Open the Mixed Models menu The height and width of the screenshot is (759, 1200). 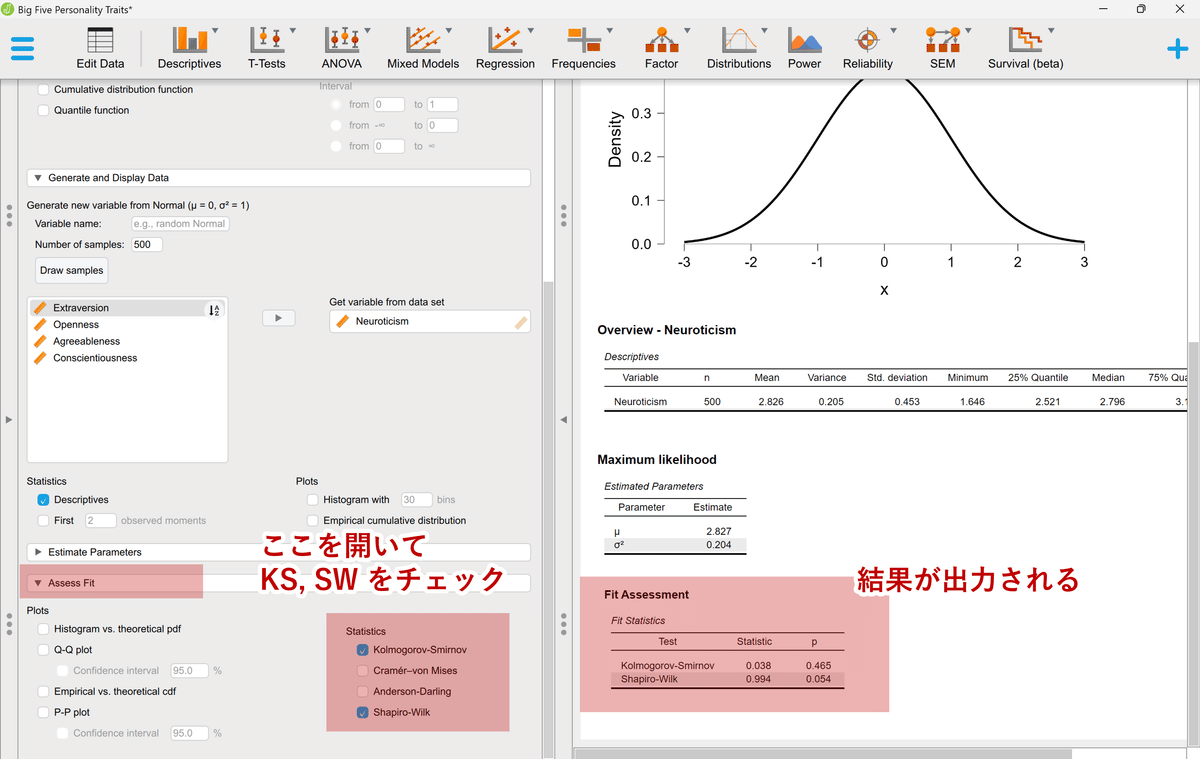click(423, 46)
